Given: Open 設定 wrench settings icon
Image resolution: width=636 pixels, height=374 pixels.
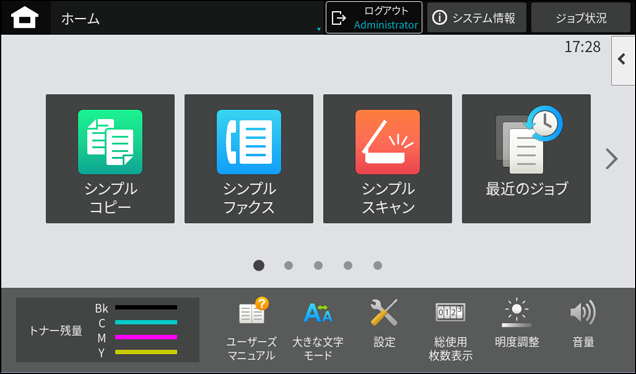Looking at the screenshot, I should coord(384,323).
